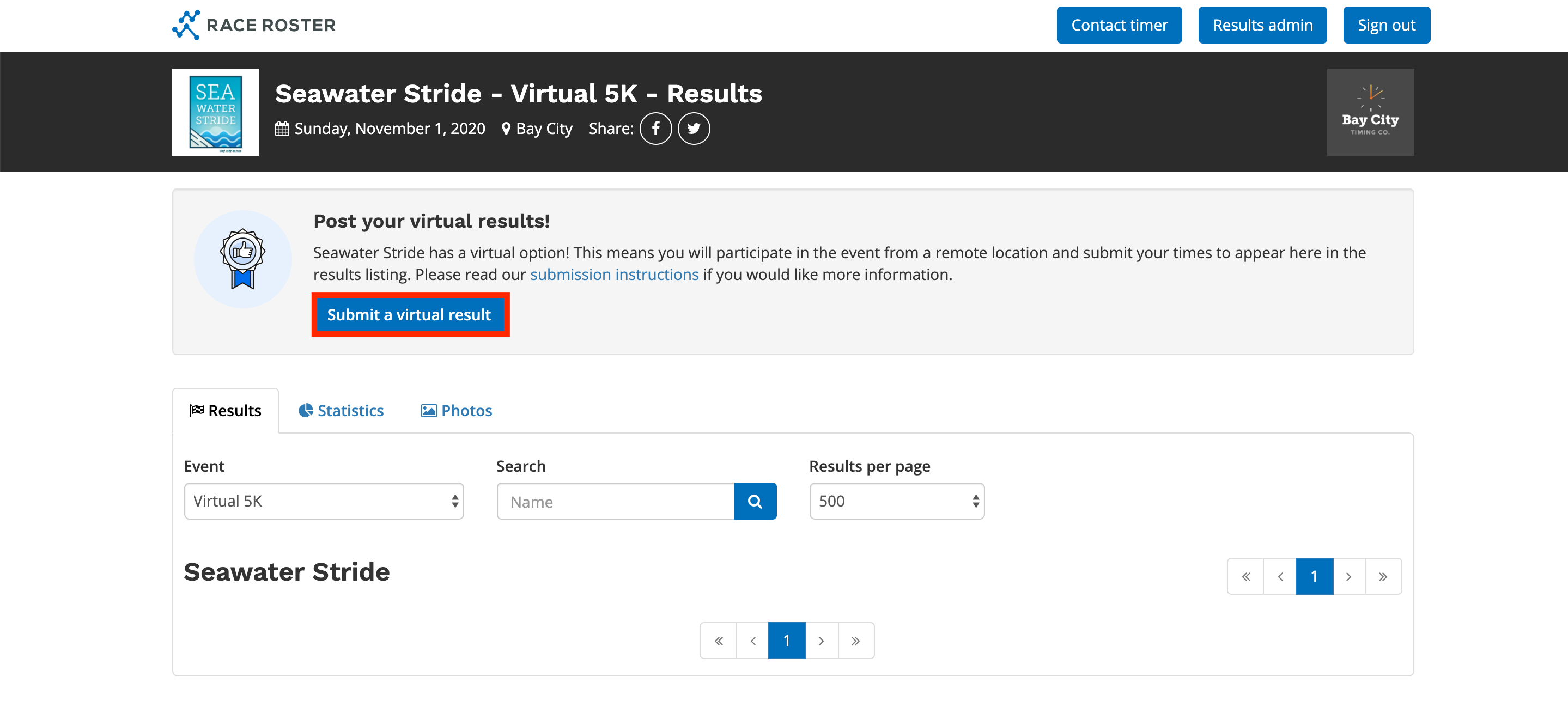
Task: Jump to last page in bottom pagination
Action: point(855,641)
